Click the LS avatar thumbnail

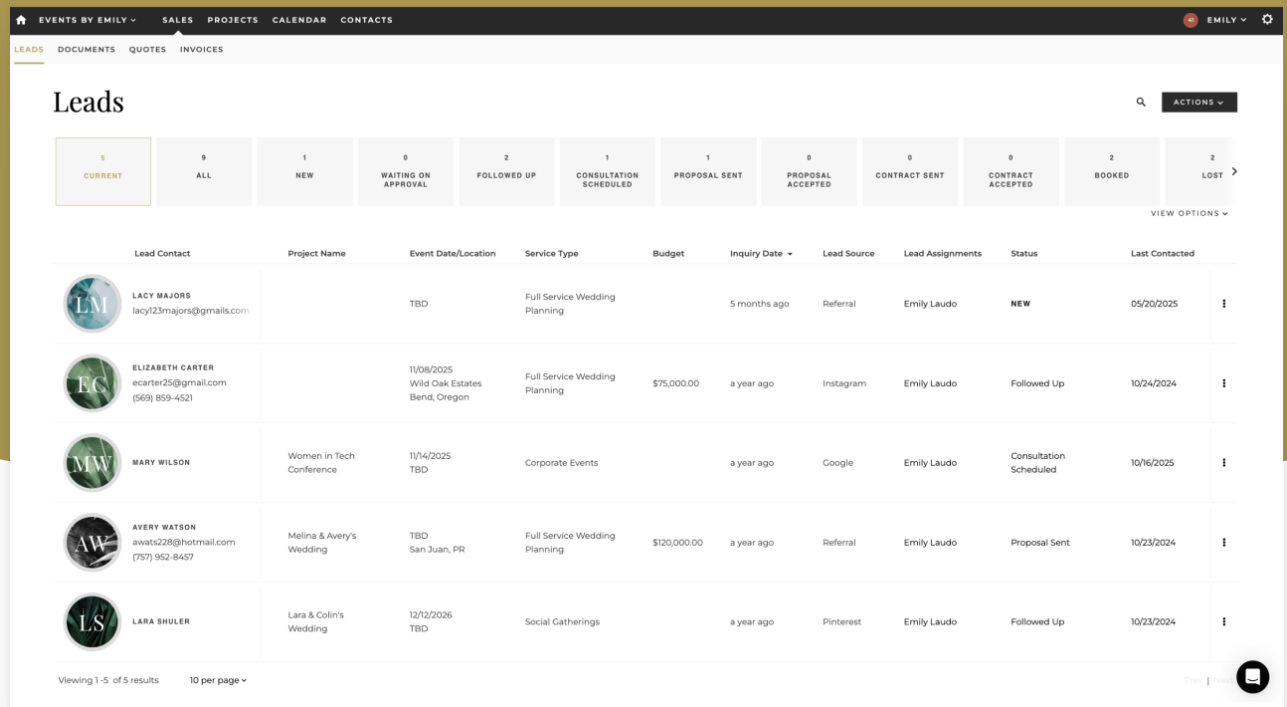click(92, 622)
